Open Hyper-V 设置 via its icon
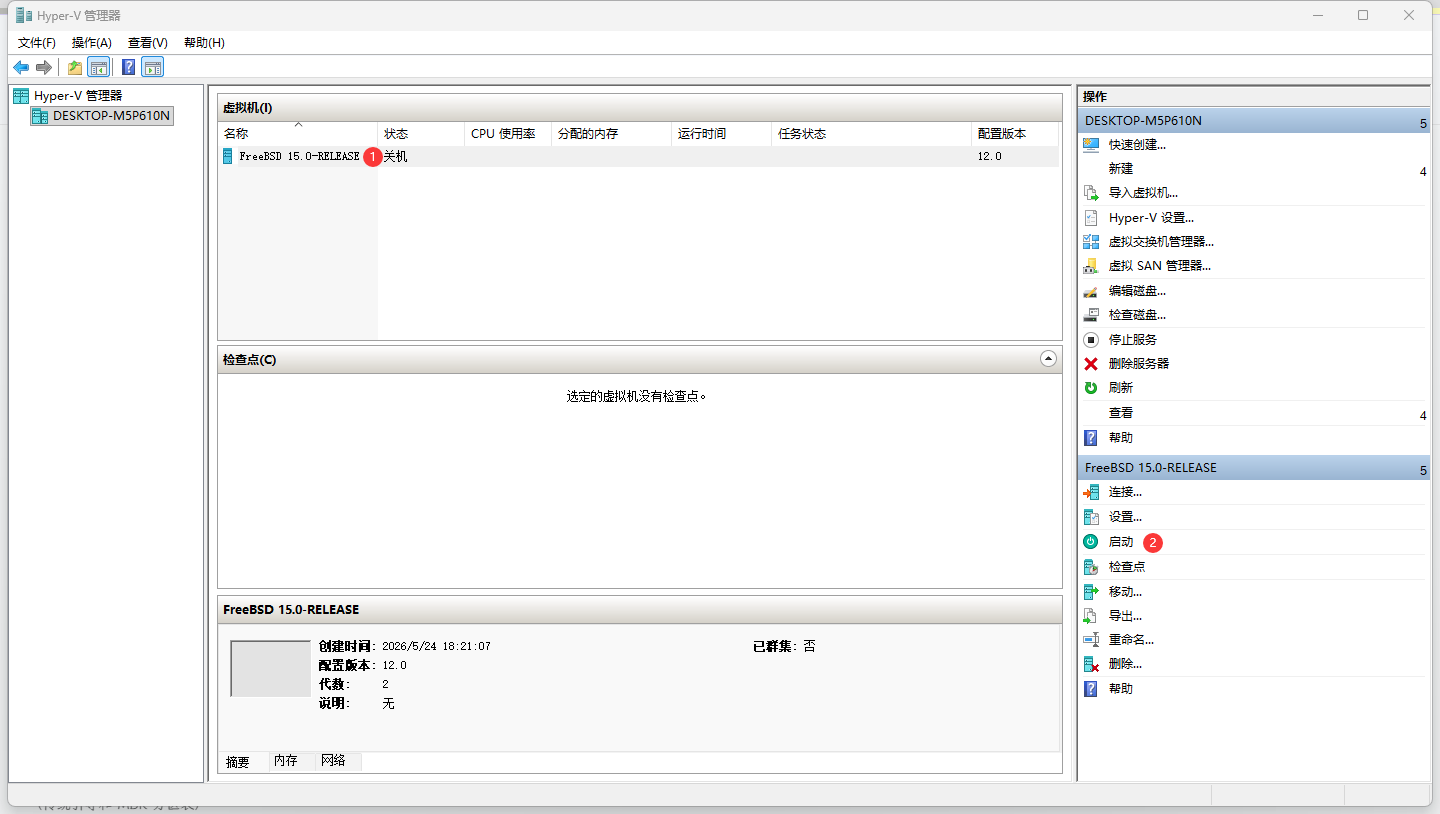This screenshot has width=1440, height=814. pos(1091,218)
